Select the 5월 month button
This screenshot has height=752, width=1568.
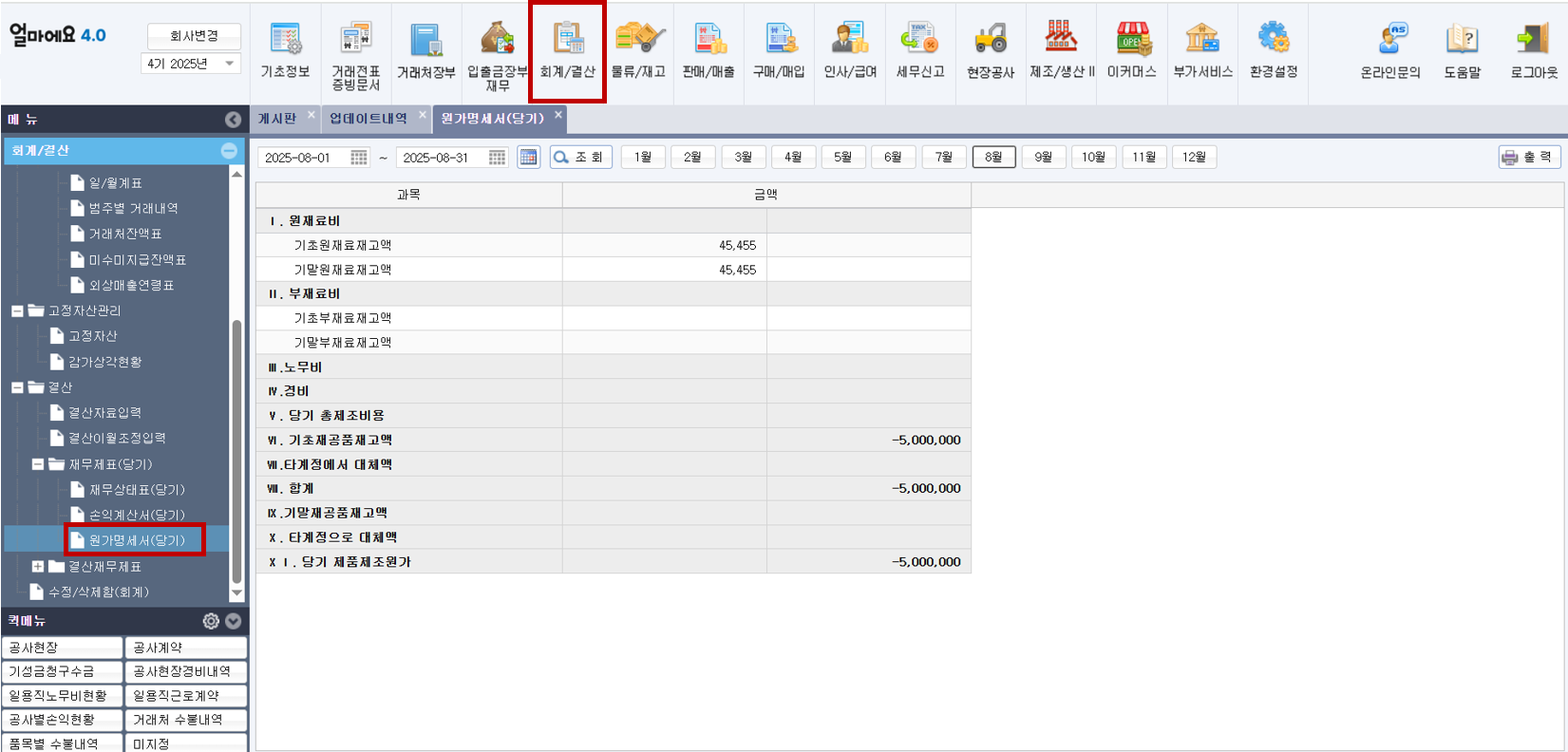click(x=843, y=158)
